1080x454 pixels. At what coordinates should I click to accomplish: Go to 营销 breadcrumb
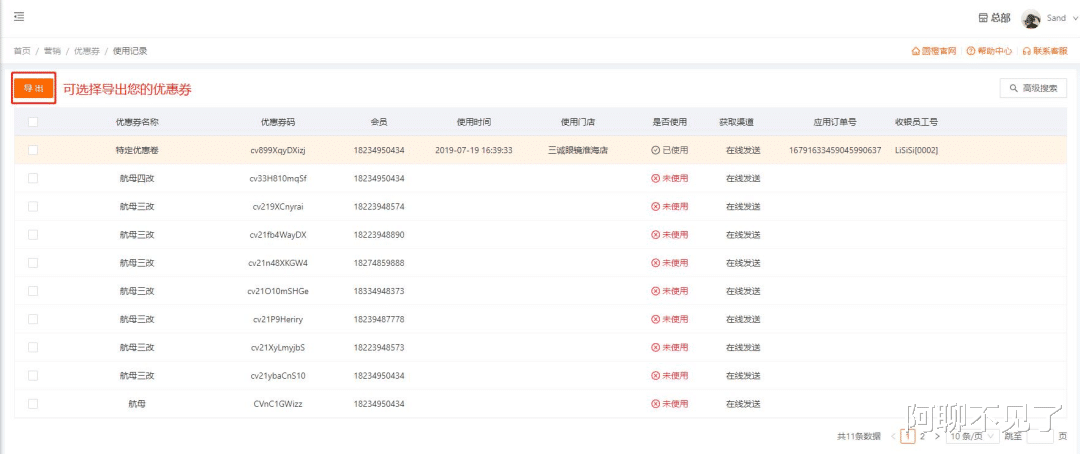52,51
